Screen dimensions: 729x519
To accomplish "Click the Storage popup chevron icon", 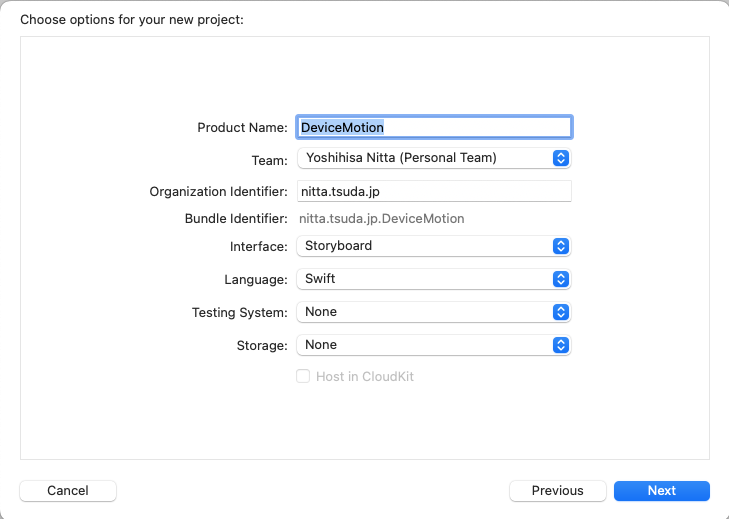I will pos(561,345).
